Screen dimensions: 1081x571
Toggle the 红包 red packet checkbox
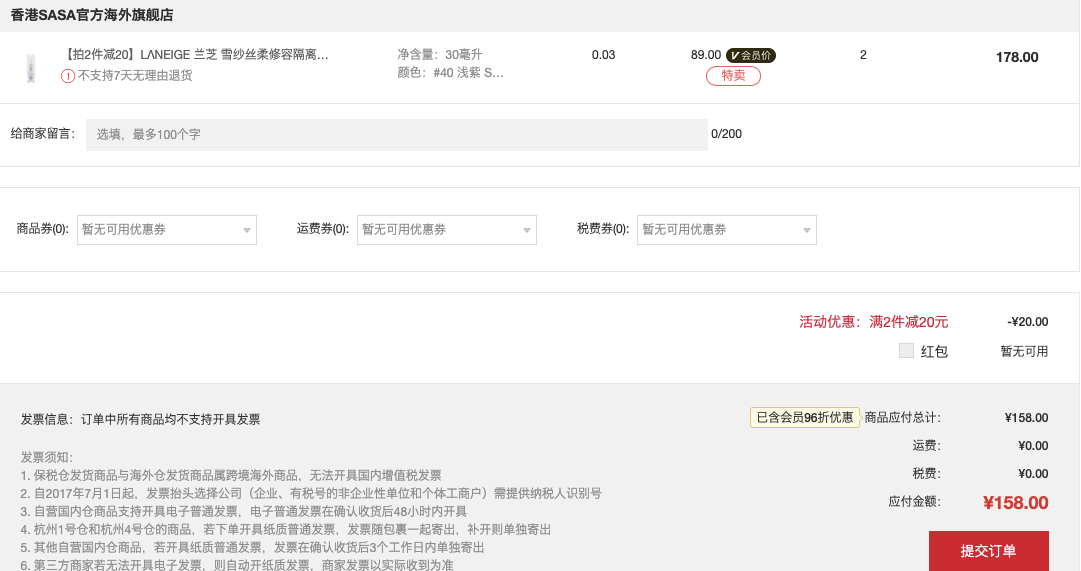tap(906, 350)
